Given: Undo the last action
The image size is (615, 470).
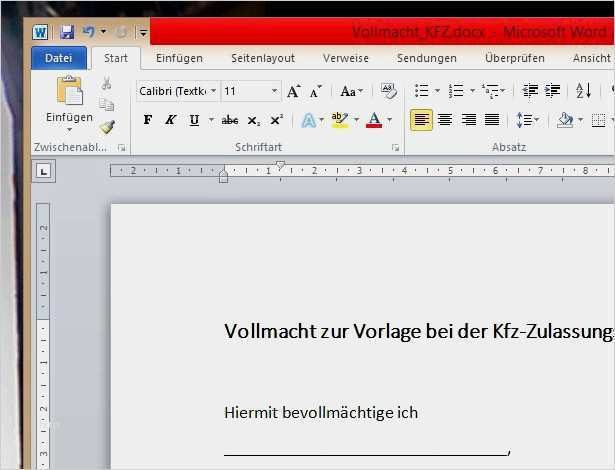Looking at the screenshot, I should click(x=89, y=31).
